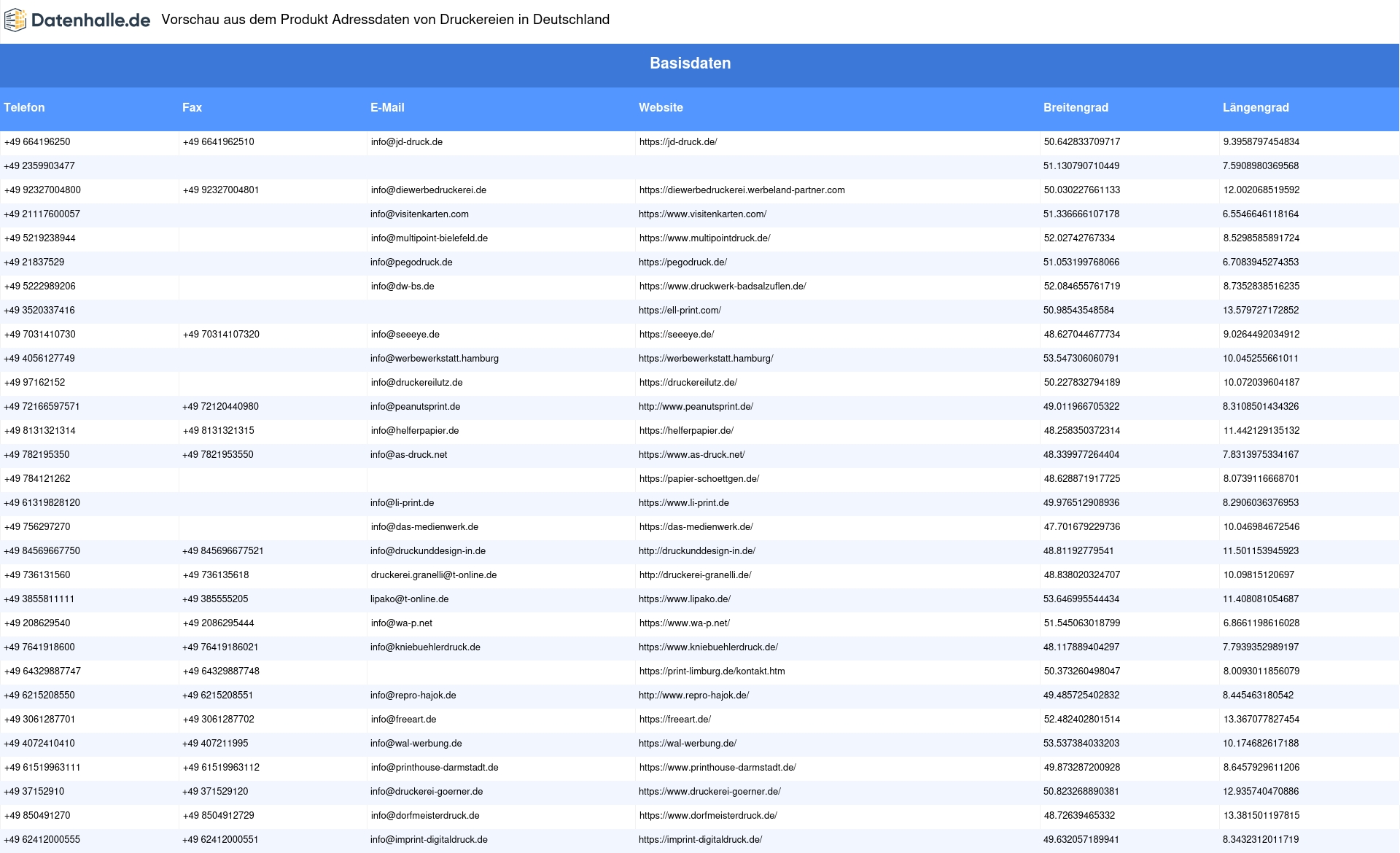The width and height of the screenshot is (1400, 853).
Task: Select the E-Mail column header
Action: click(x=387, y=107)
